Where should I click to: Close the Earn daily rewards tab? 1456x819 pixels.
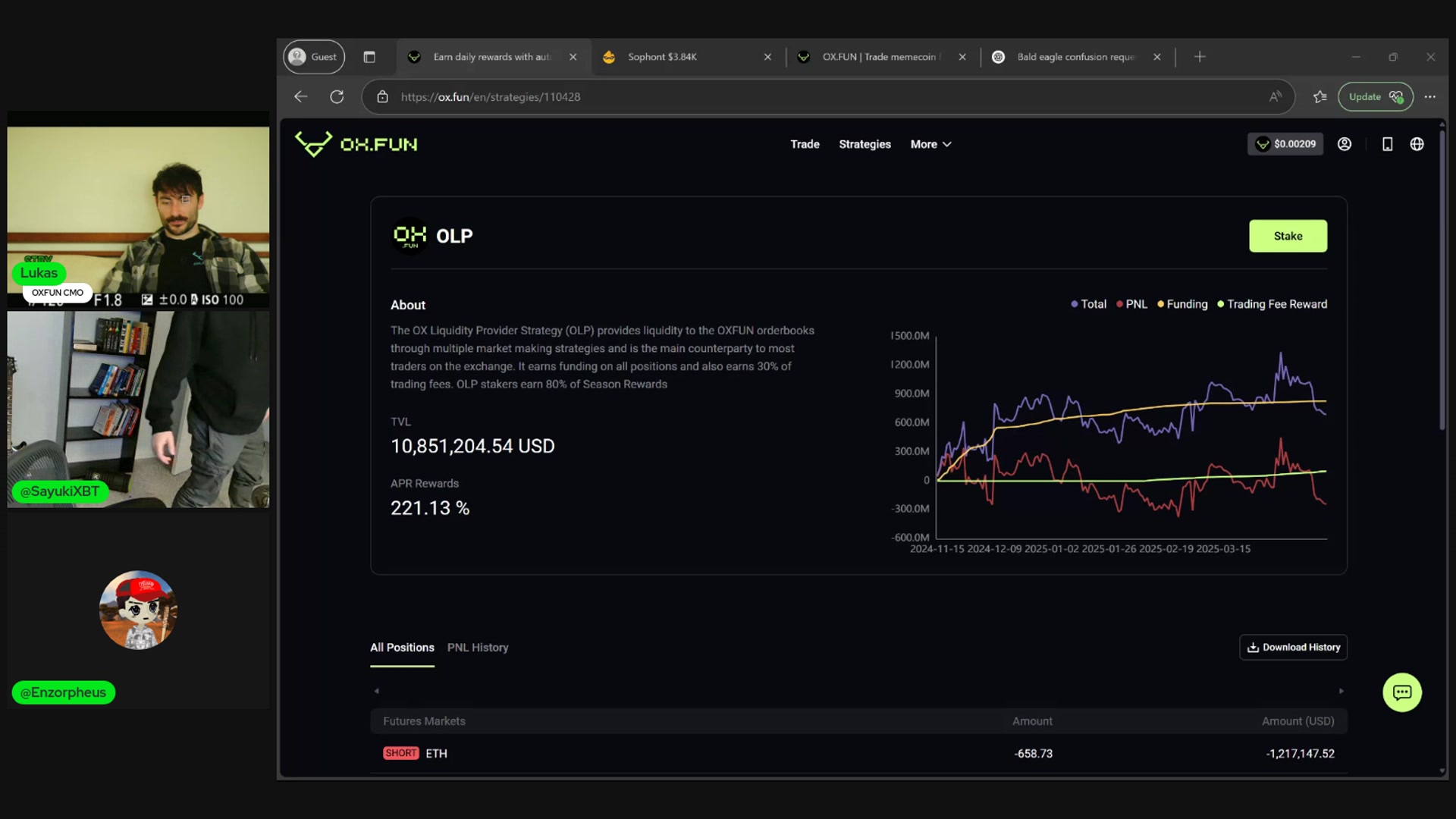point(573,57)
